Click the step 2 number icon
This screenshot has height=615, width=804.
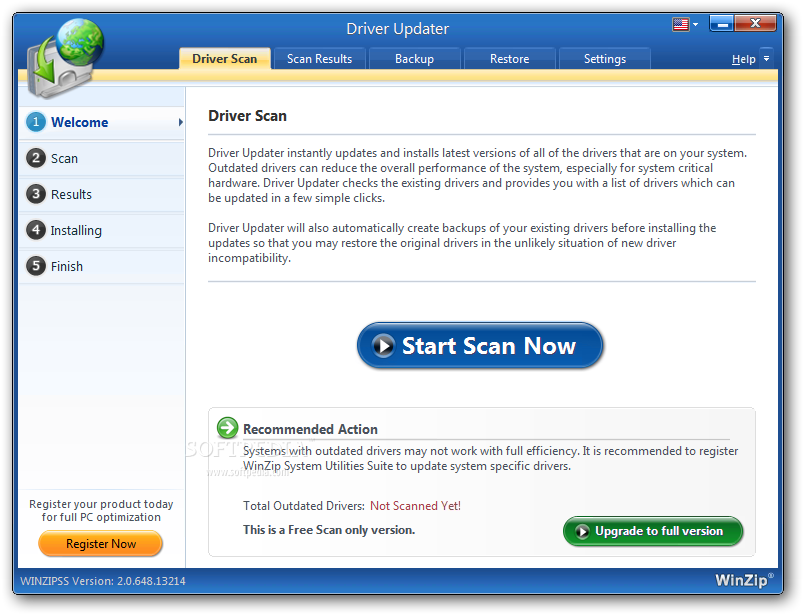36,158
